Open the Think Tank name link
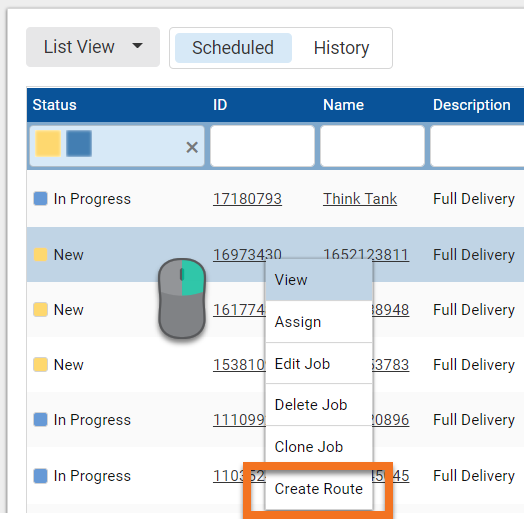This screenshot has width=524, height=519. coord(360,199)
